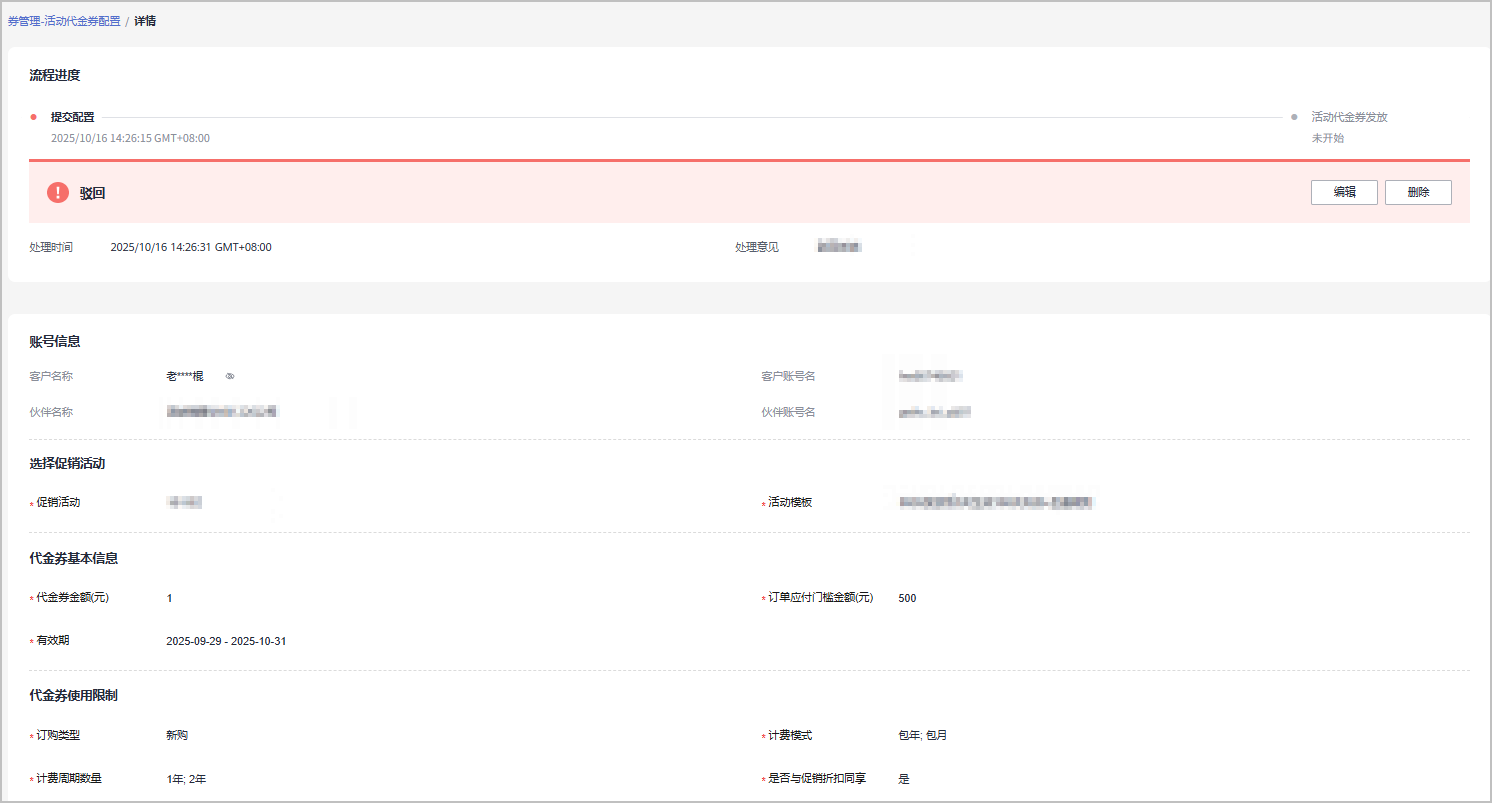Select the 活动代金券发放 step label
Image resolution: width=1492 pixels, height=803 pixels.
pyautogui.click(x=1350, y=117)
